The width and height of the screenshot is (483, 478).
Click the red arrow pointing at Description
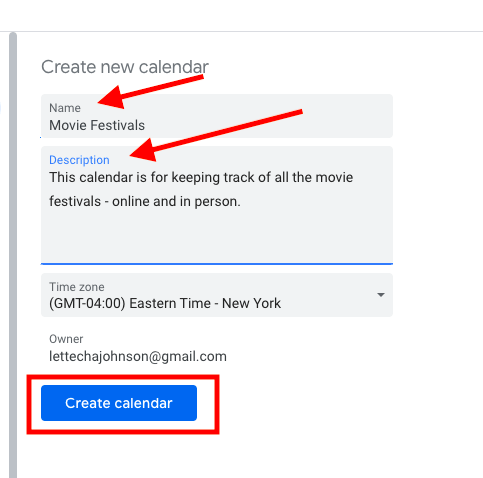[216, 135]
